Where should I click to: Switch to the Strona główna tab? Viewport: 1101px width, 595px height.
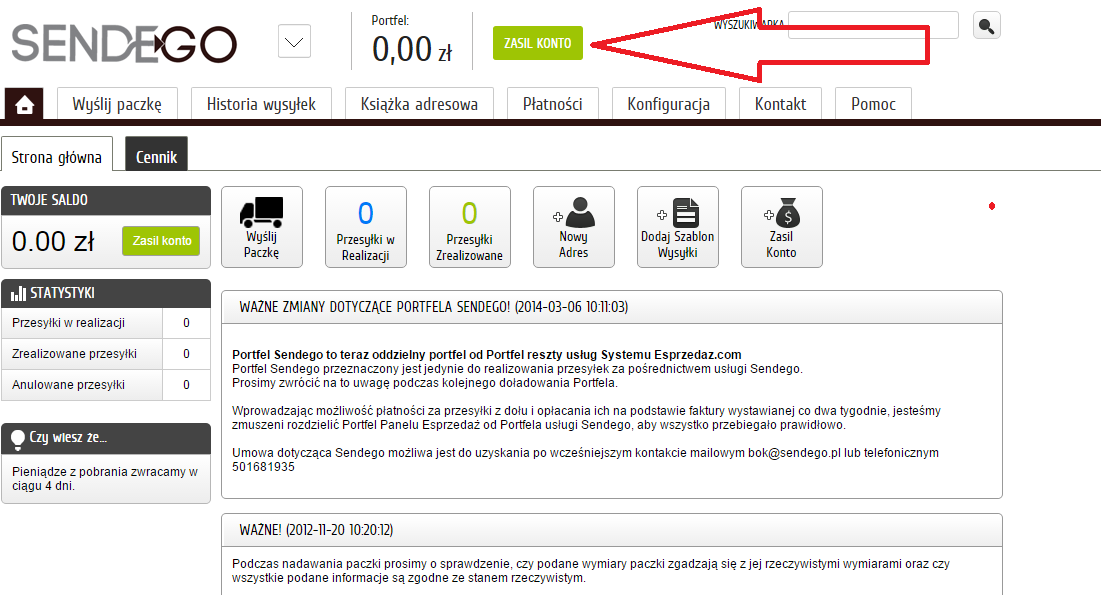[57, 156]
